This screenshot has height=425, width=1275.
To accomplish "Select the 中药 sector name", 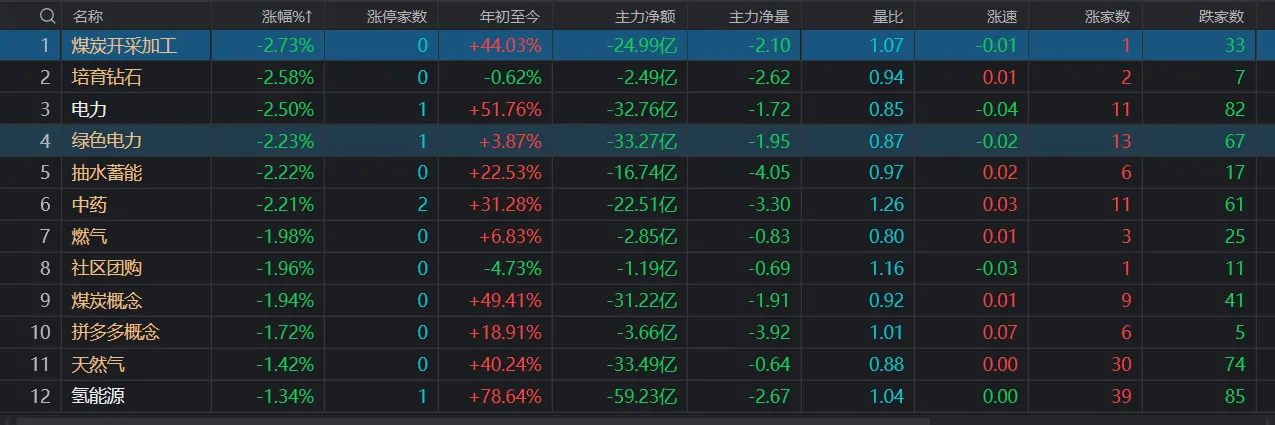I will [89, 205].
